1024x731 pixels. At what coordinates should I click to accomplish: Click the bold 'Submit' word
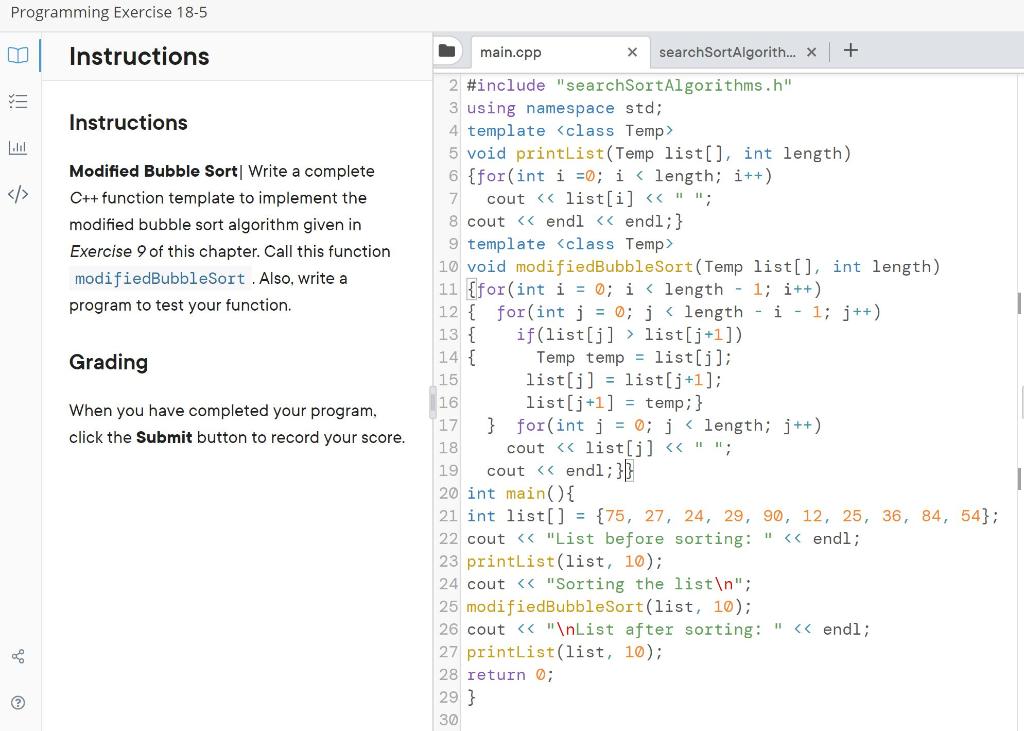[164, 438]
